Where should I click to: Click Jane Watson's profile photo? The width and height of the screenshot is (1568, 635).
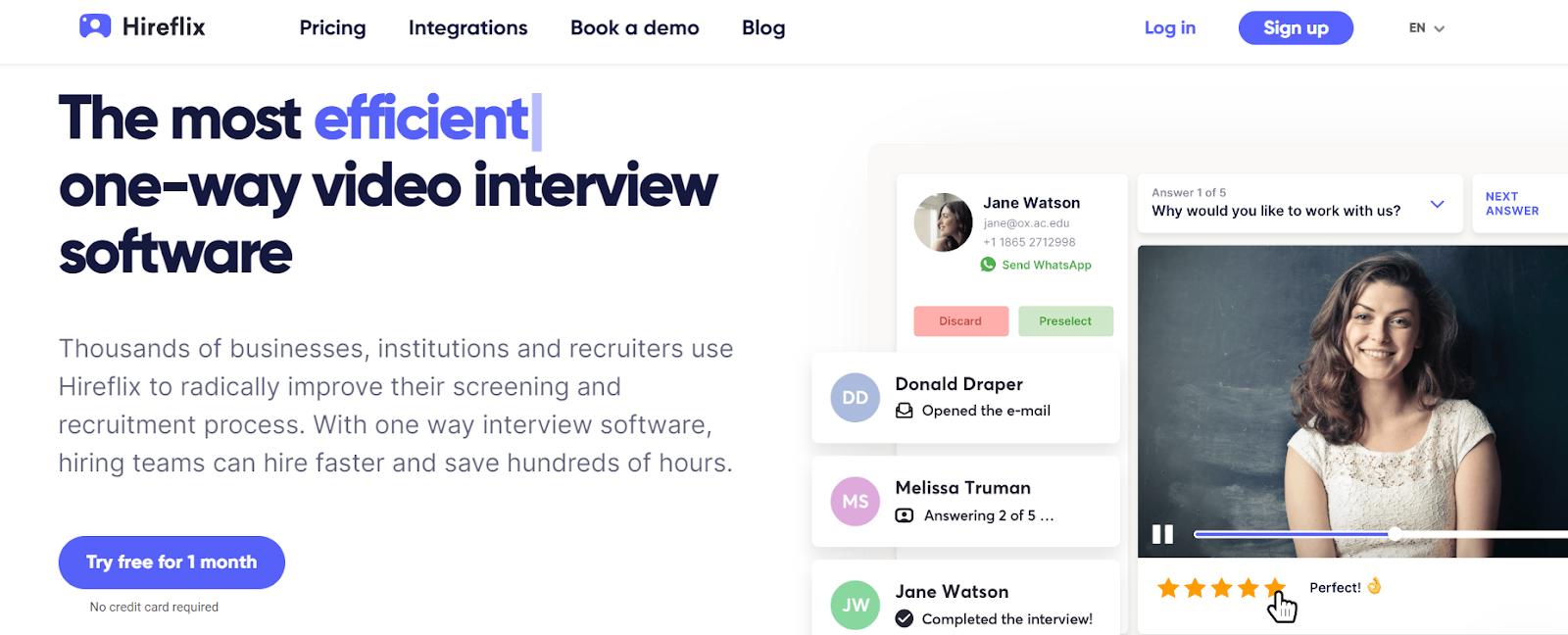[943, 222]
